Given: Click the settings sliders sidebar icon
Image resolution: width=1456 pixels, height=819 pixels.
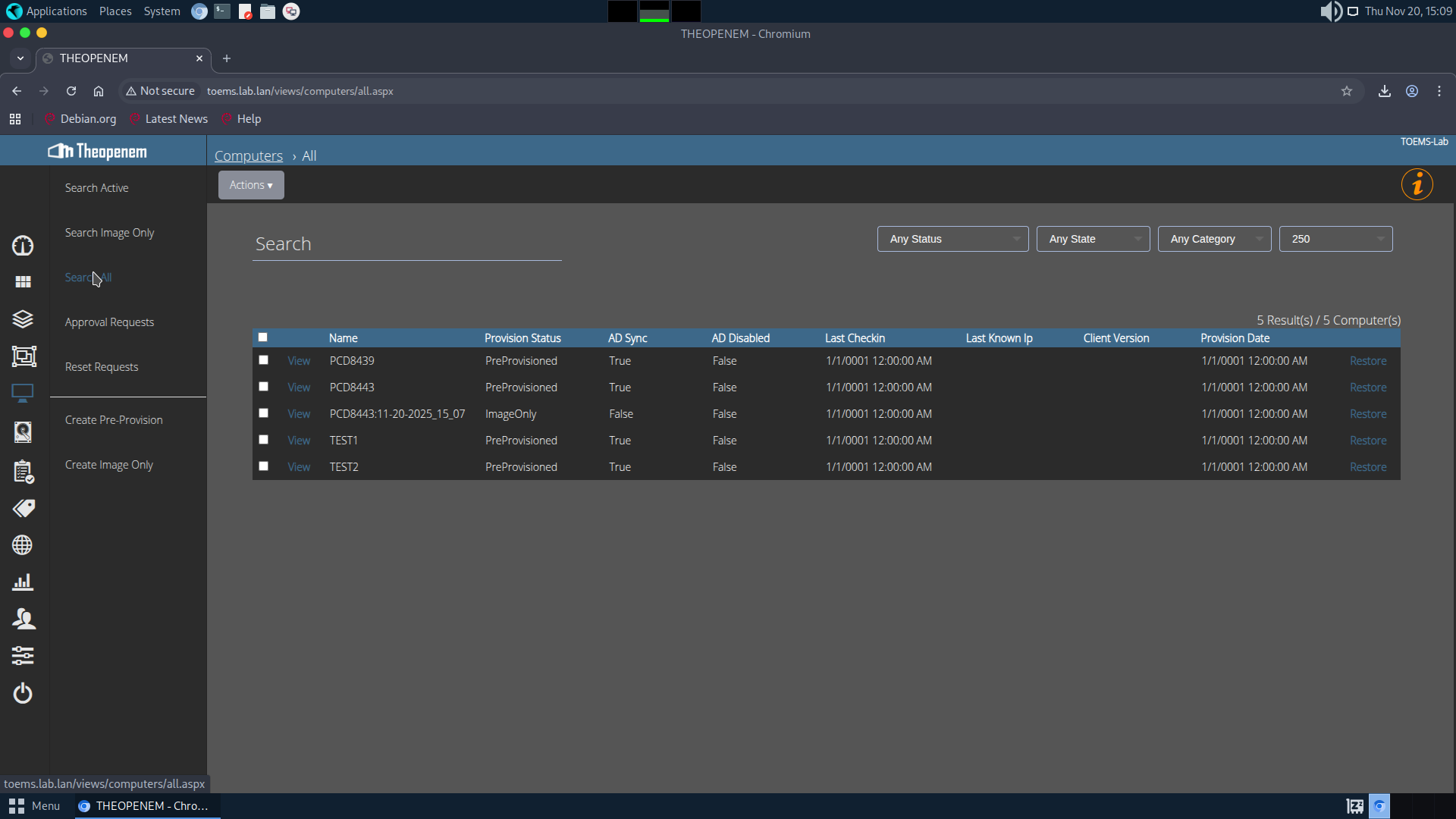Looking at the screenshot, I should pos(23,655).
